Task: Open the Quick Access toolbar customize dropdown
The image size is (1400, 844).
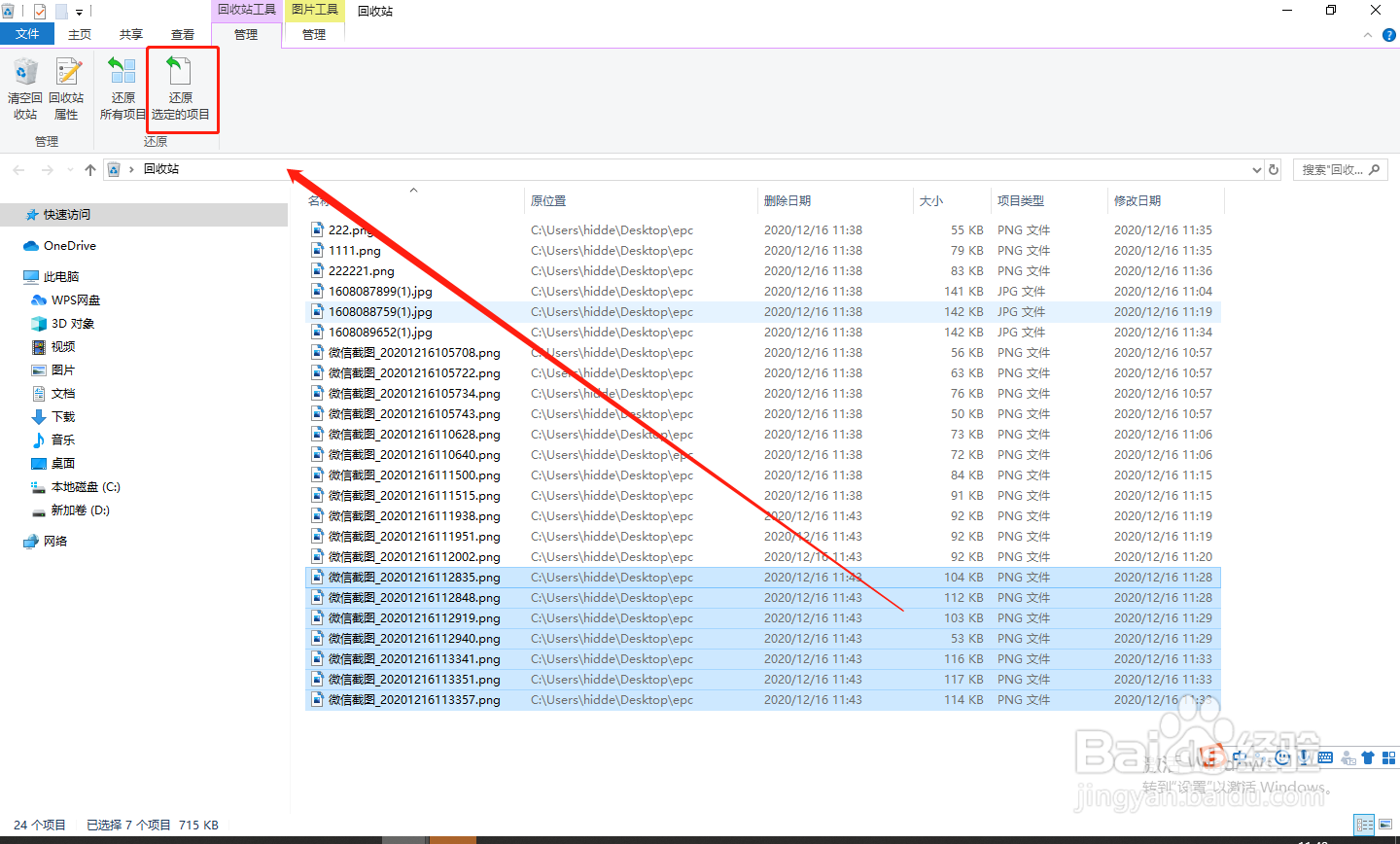Action: tap(79, 12)
